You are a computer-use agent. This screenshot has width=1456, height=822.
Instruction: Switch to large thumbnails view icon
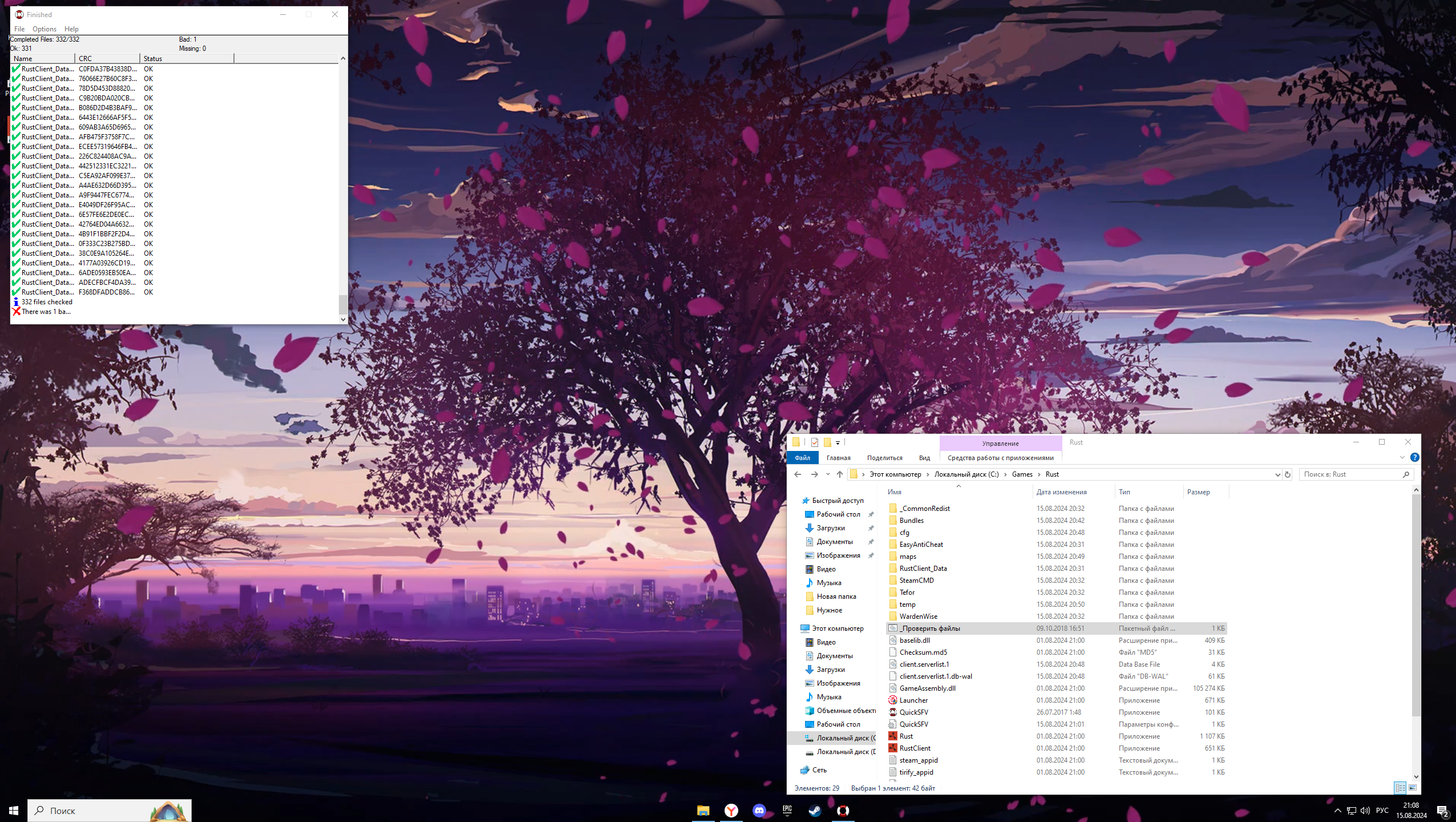pyautogui.click(x=1413, y=788)
